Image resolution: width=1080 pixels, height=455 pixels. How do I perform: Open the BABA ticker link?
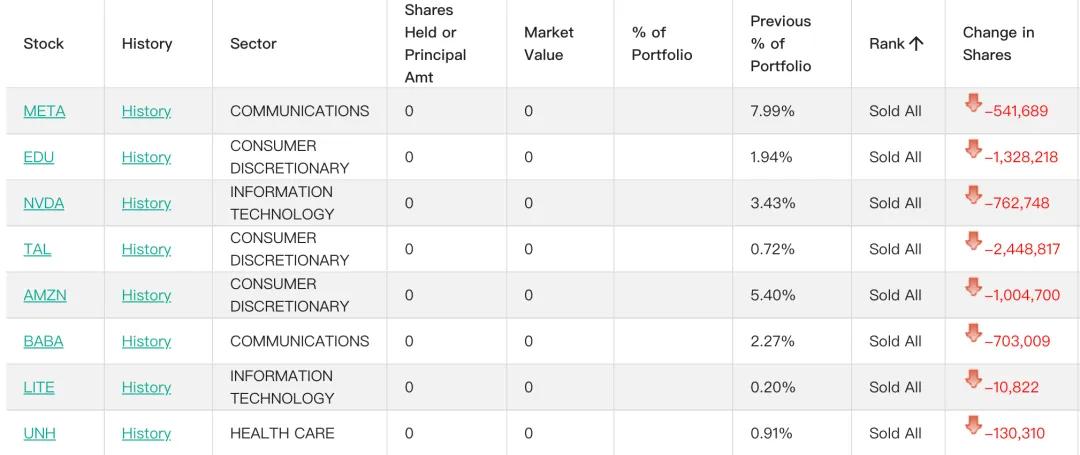coord(43,341)
